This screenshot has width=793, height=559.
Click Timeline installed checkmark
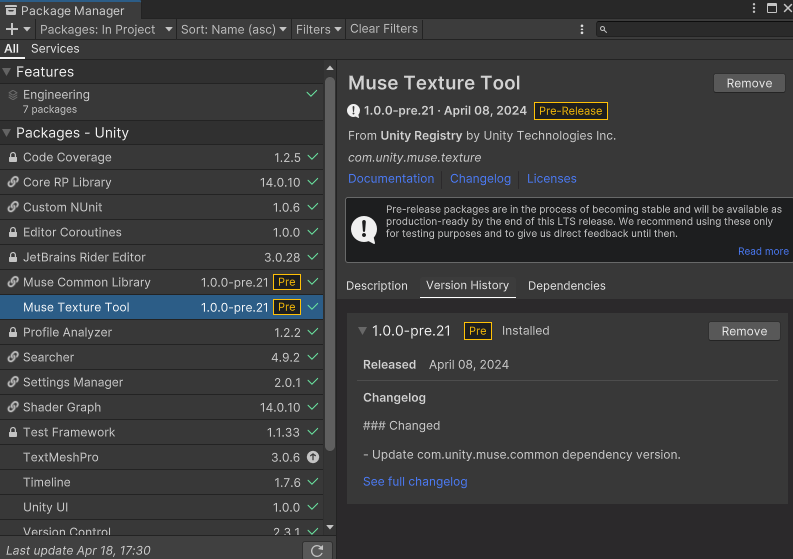coord(313,482)
